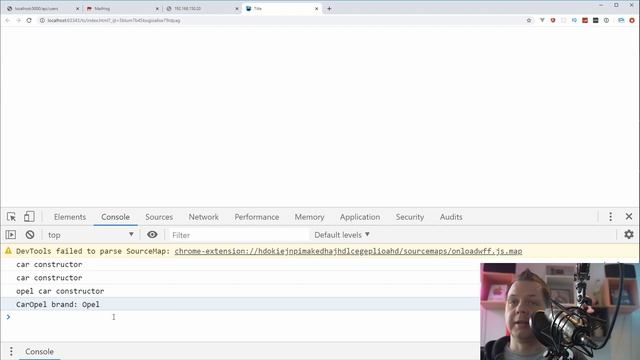Click the browser back arrow
Screen dimensions: 640x360
[x=7, y=20]
